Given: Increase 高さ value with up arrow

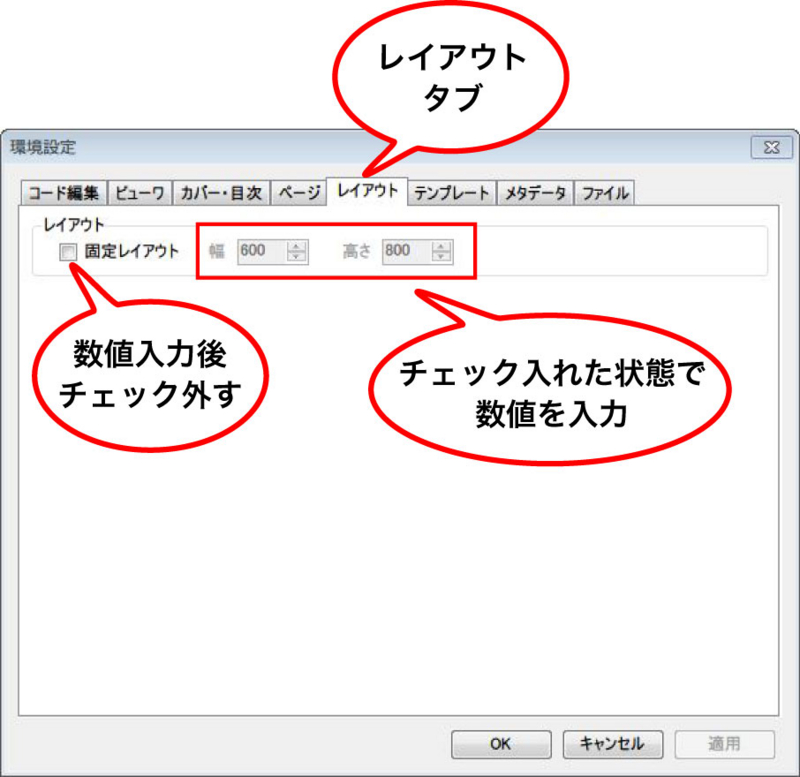Looking at the screenshot, I should point(442,246).
